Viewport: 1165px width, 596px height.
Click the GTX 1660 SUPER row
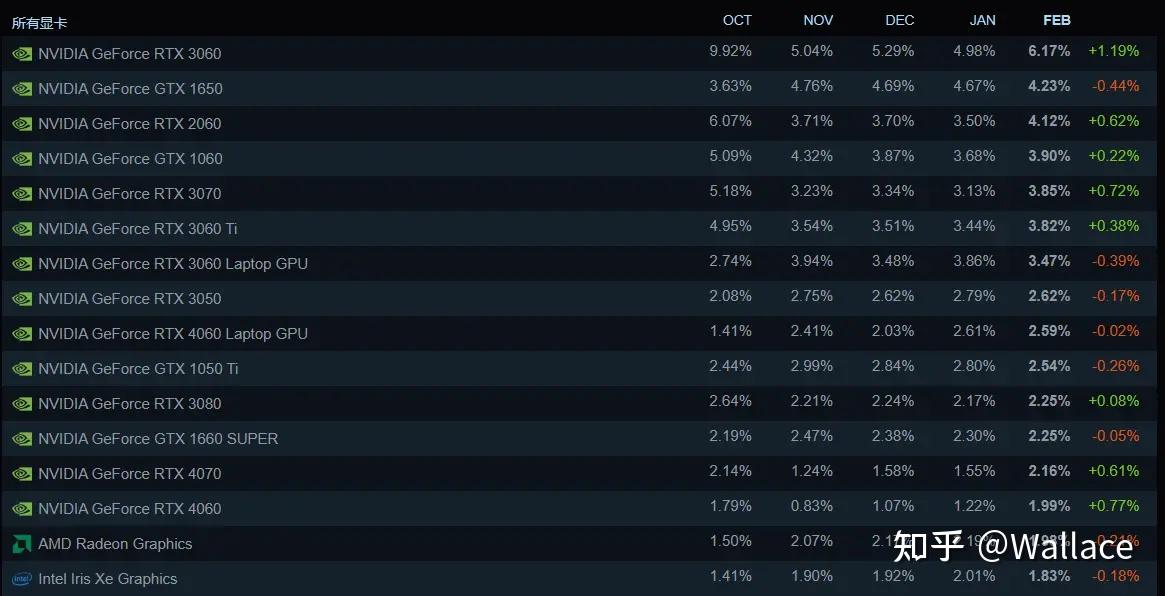click(x=157, y=439)
